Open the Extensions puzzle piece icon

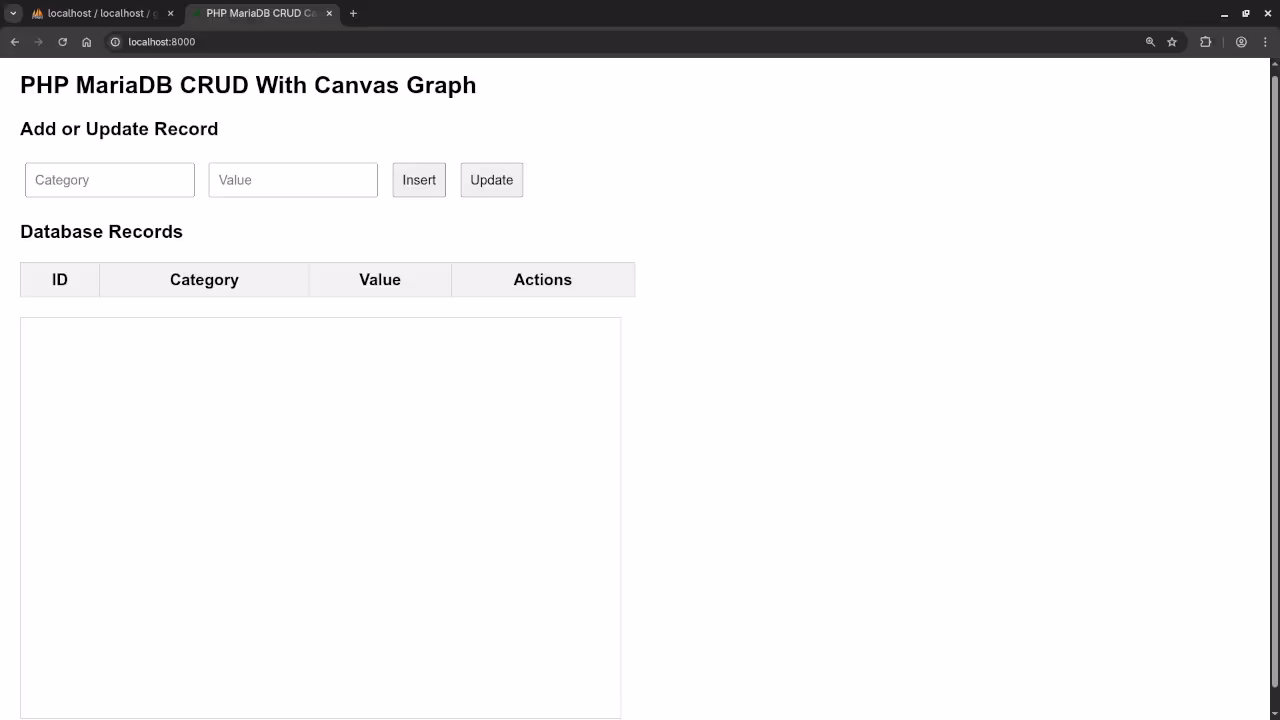click(x=1205, y=42)
